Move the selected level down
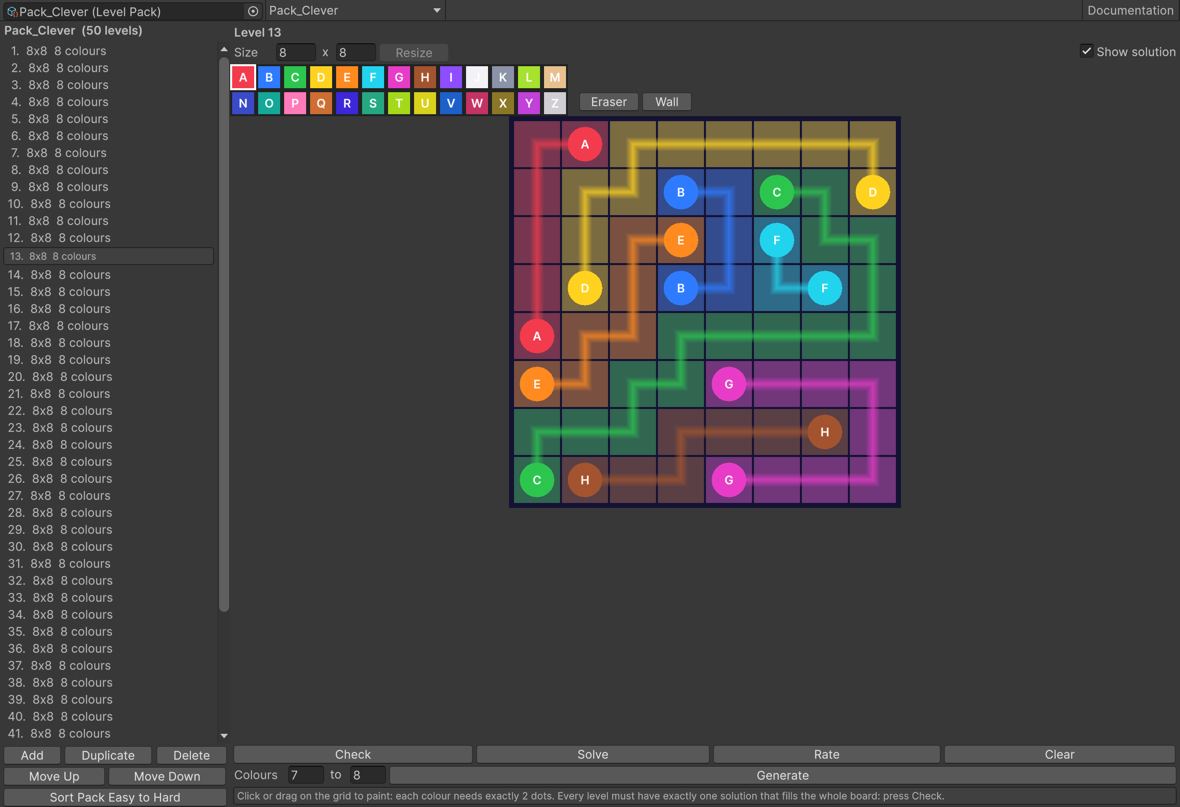The image size is (1180, 807). tap(167, 776)
